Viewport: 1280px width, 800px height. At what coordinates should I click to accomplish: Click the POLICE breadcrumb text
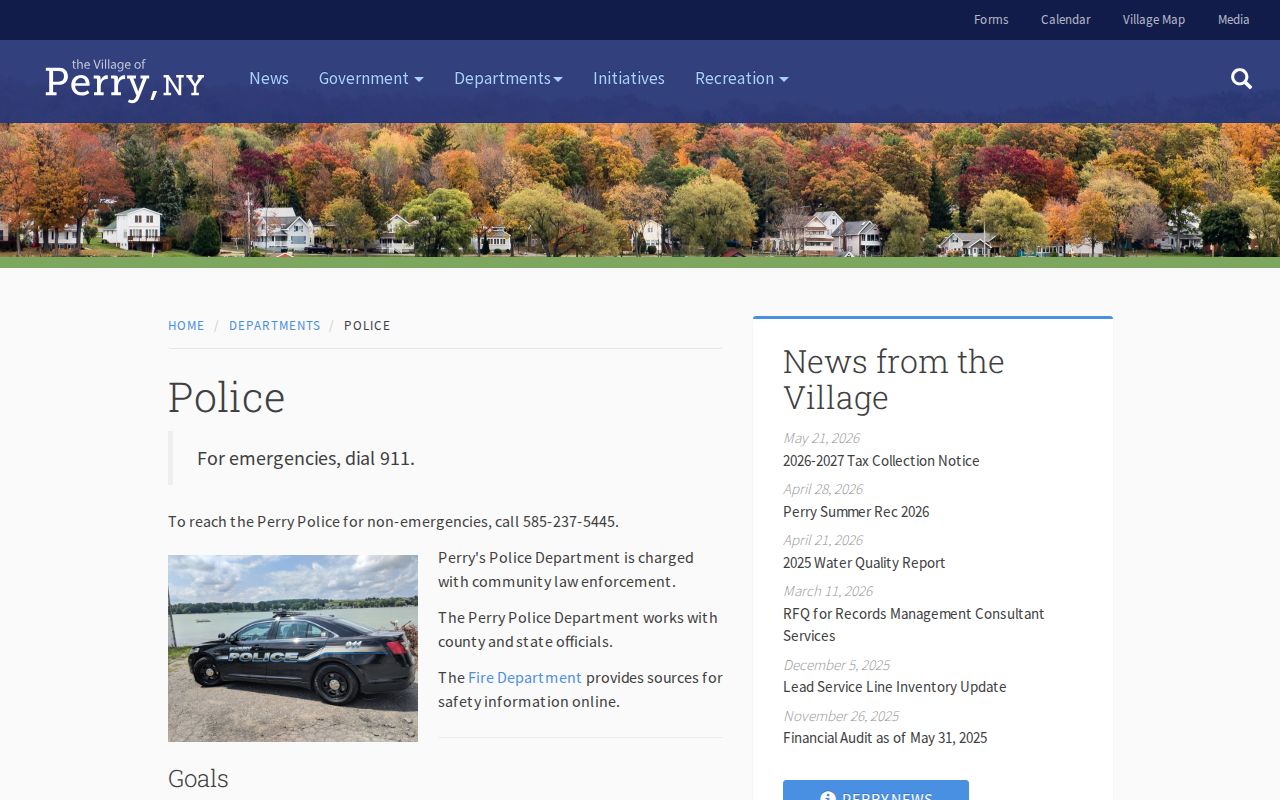(x=367, y=326)
